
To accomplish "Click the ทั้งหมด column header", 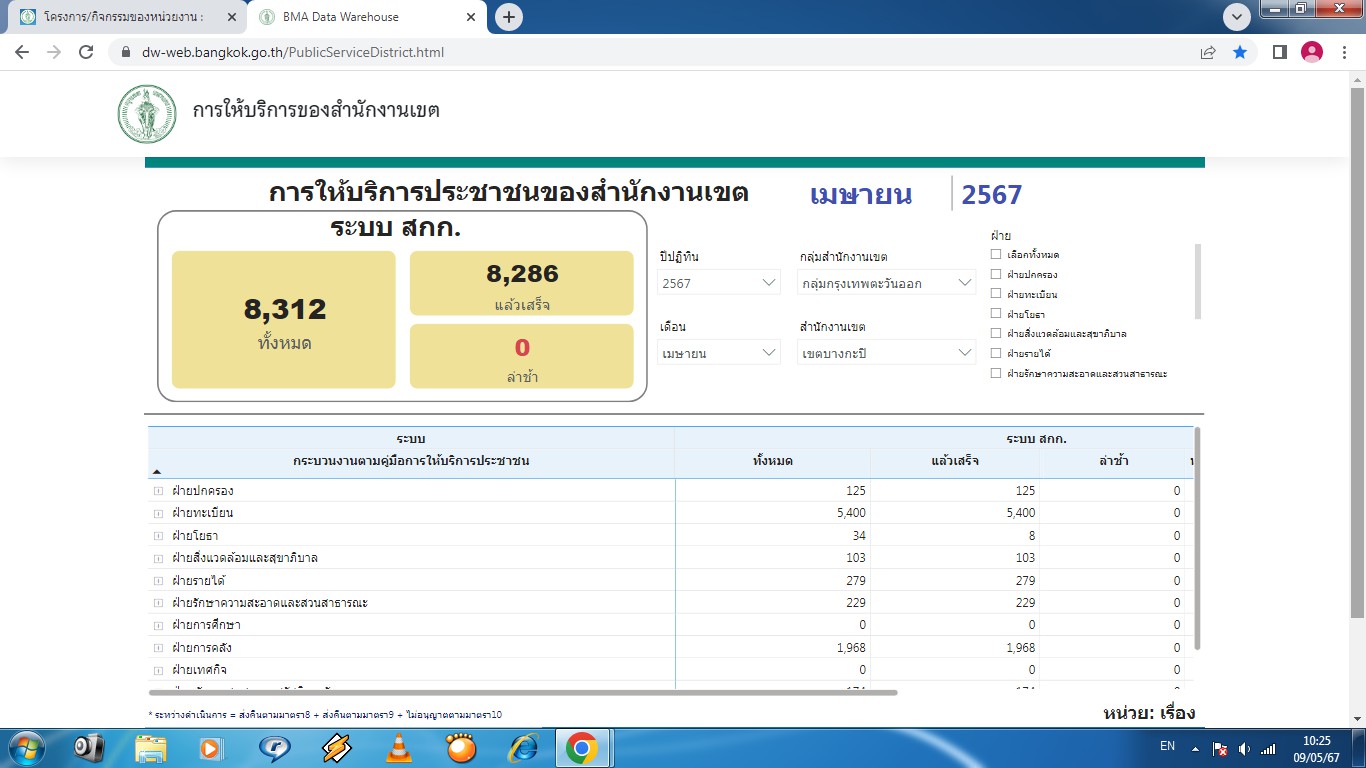I will 772,461.
